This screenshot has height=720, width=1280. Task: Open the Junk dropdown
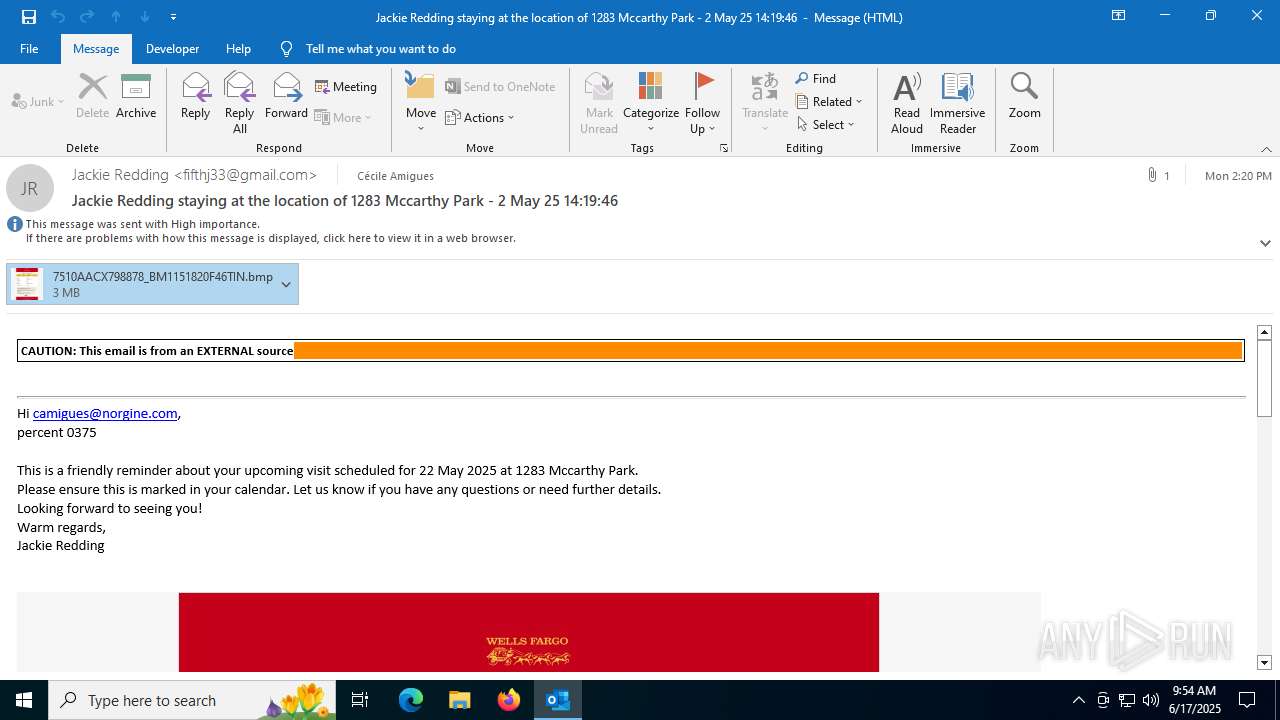coord(38,101)
